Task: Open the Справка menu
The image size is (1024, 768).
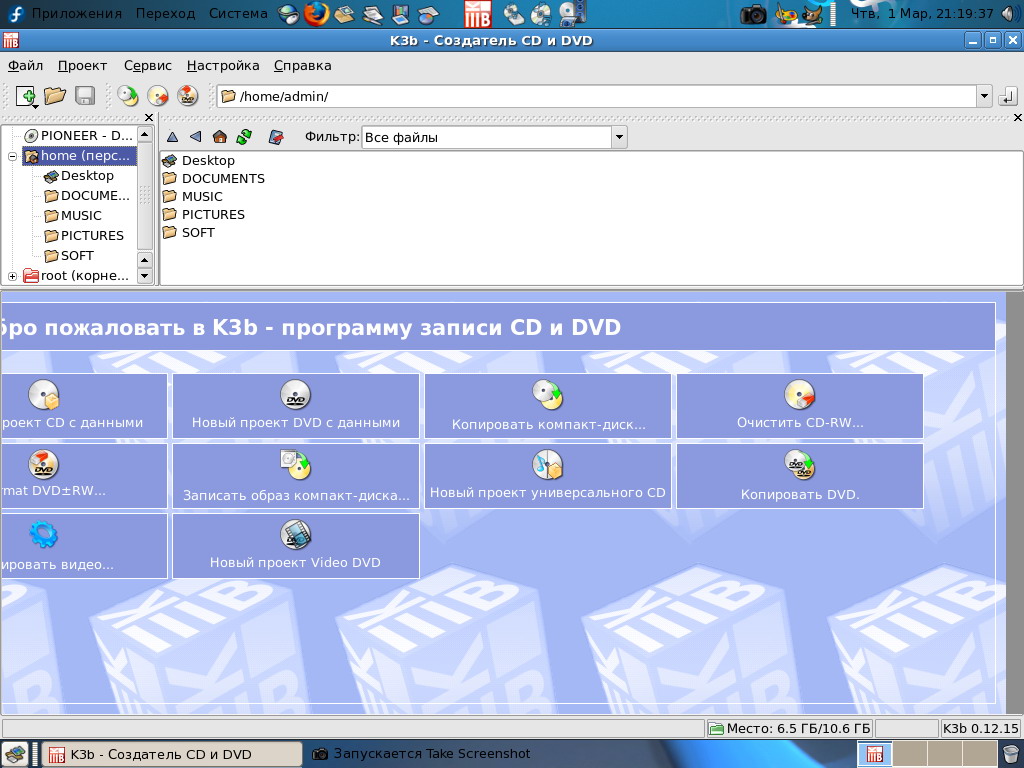Action: (x=302, y=65)
